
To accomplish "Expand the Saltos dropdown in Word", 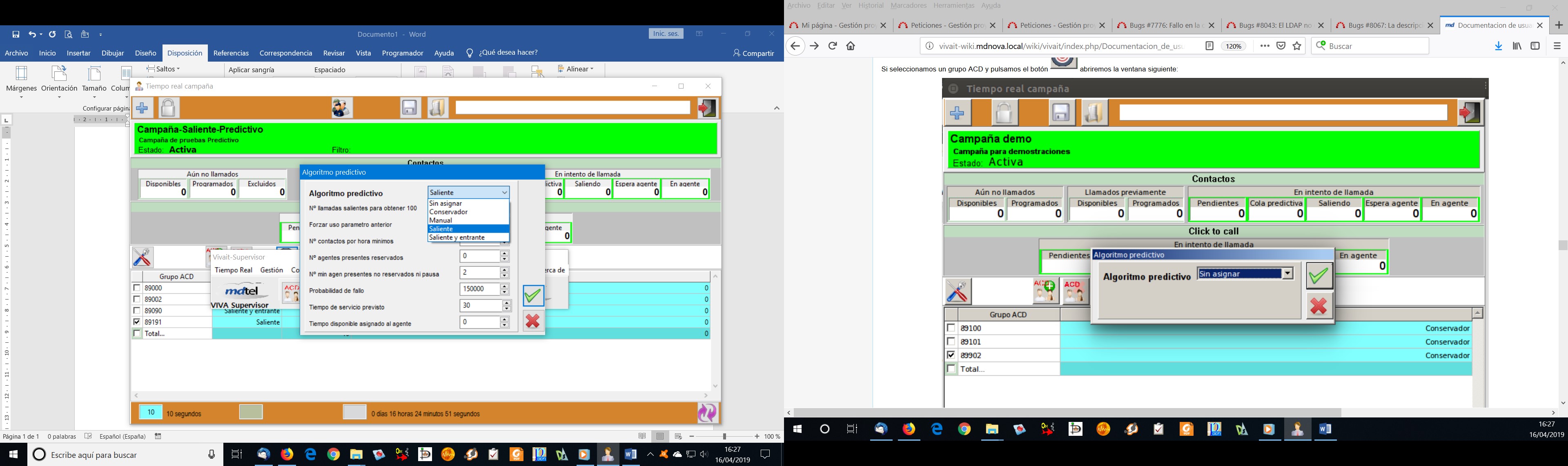I will (164, 69).
